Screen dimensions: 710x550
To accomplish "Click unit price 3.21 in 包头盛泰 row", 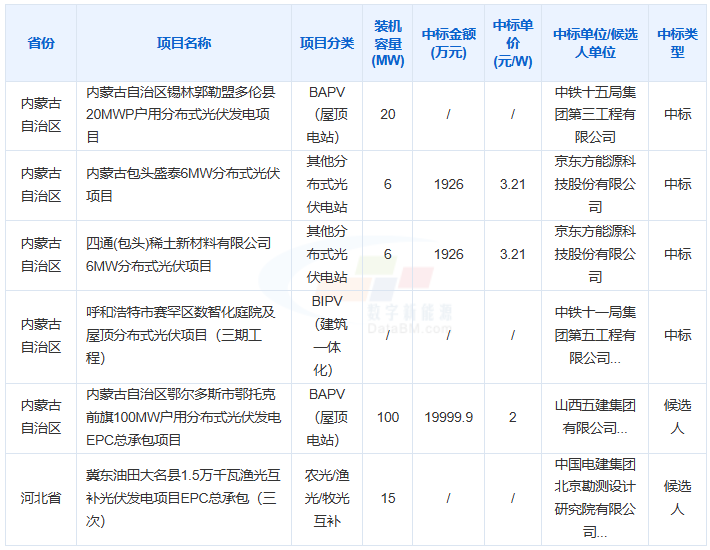I will (x=513, y=185).
